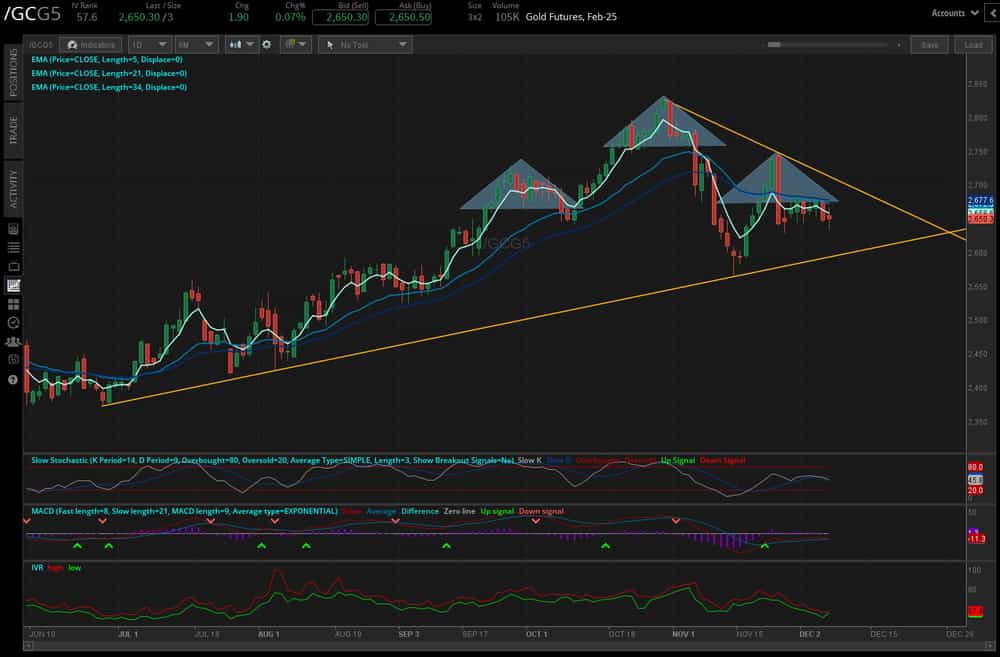Click the grid dashboard icon in left sidebar
Screen dimensions: 1000x657
12,305
